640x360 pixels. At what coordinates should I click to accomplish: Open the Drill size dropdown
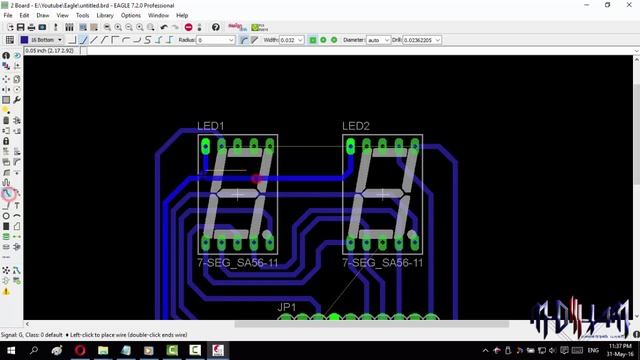tap(438, 40)
